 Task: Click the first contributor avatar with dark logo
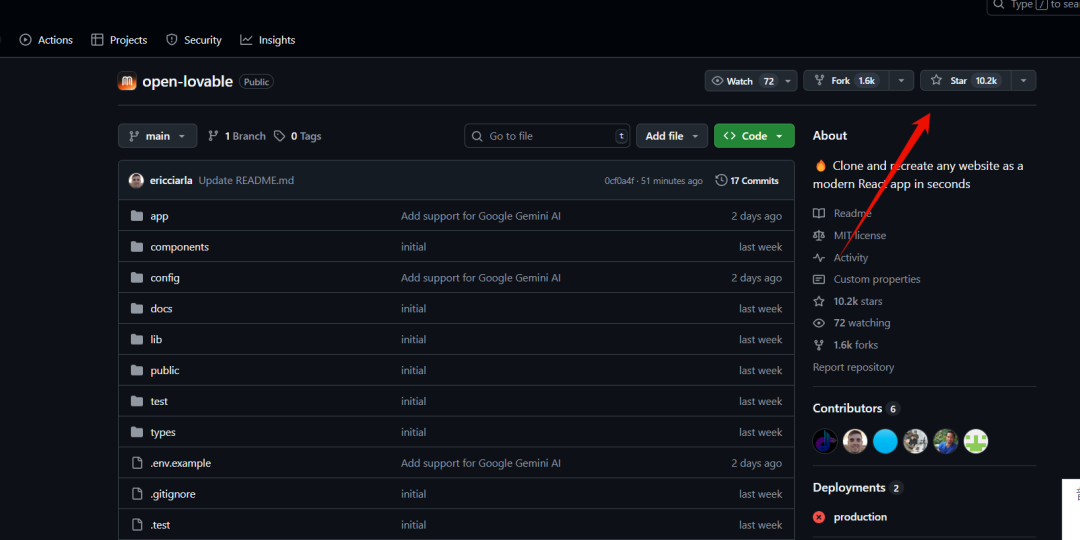[x=824, y=441]
